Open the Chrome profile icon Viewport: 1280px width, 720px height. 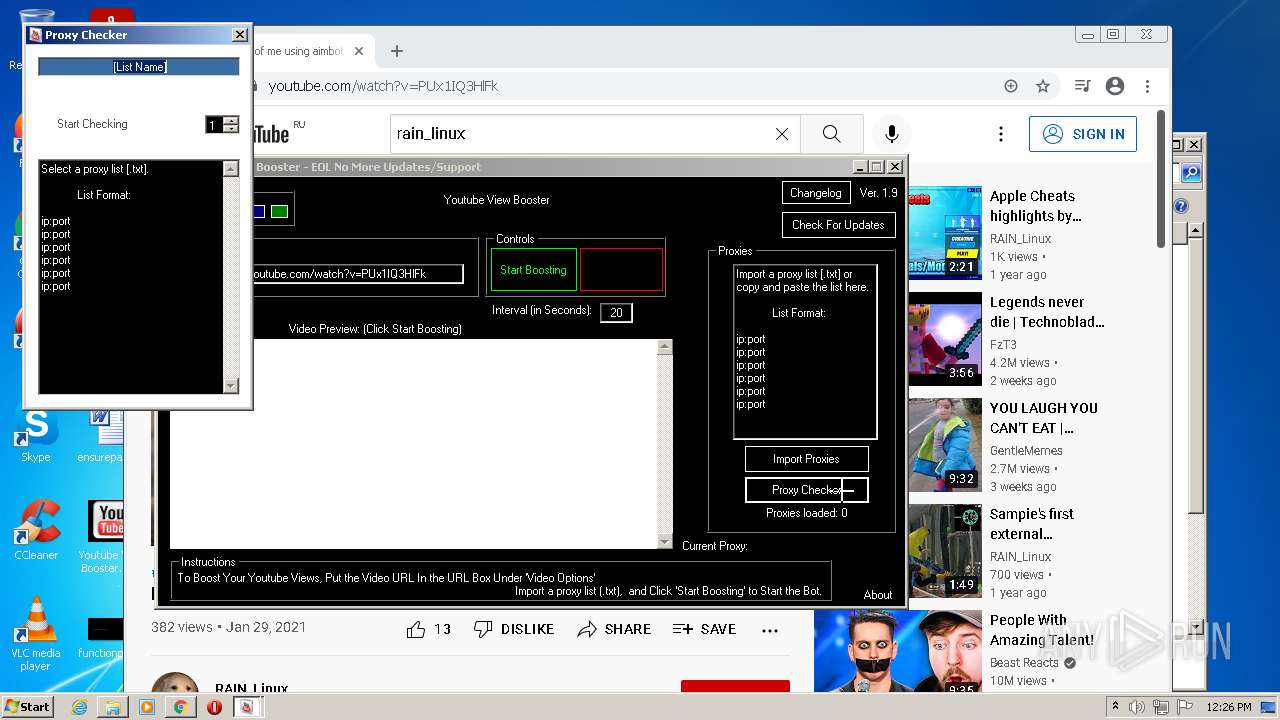(x=1115, y=86)
